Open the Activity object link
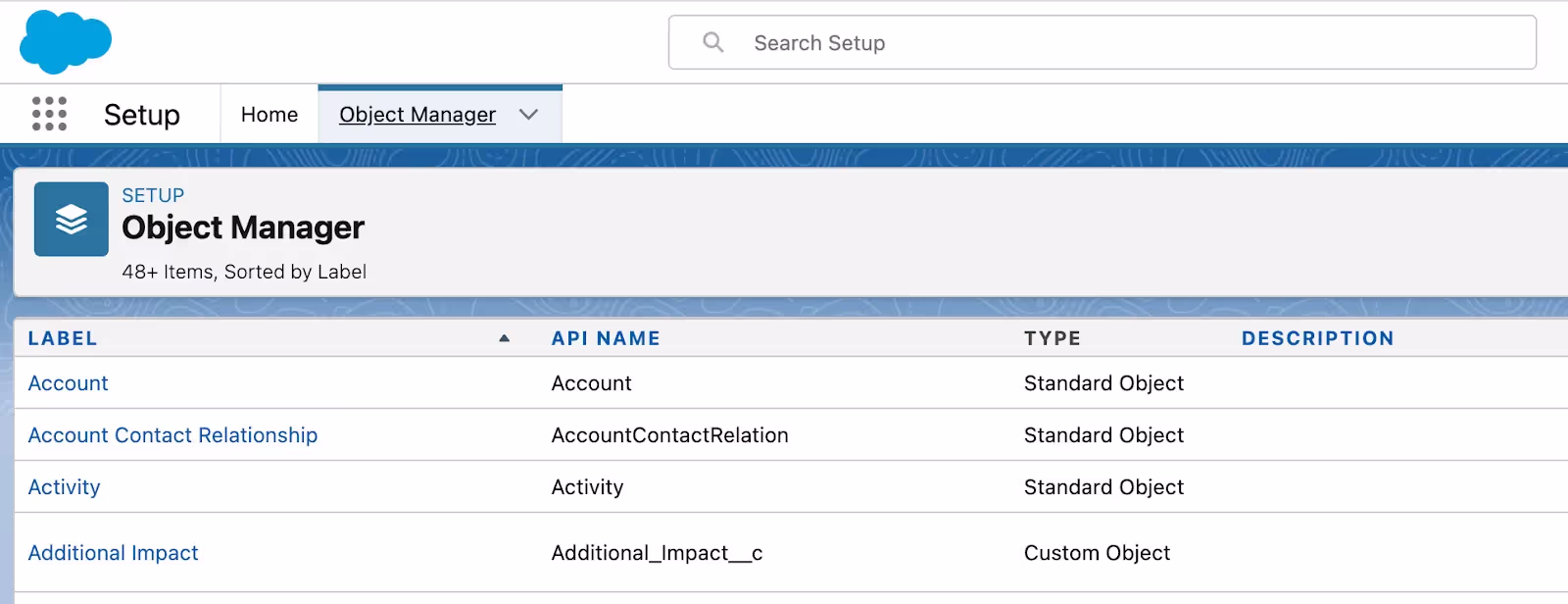The height and width of the screenshot is (604, 1568). coord(64,487)
